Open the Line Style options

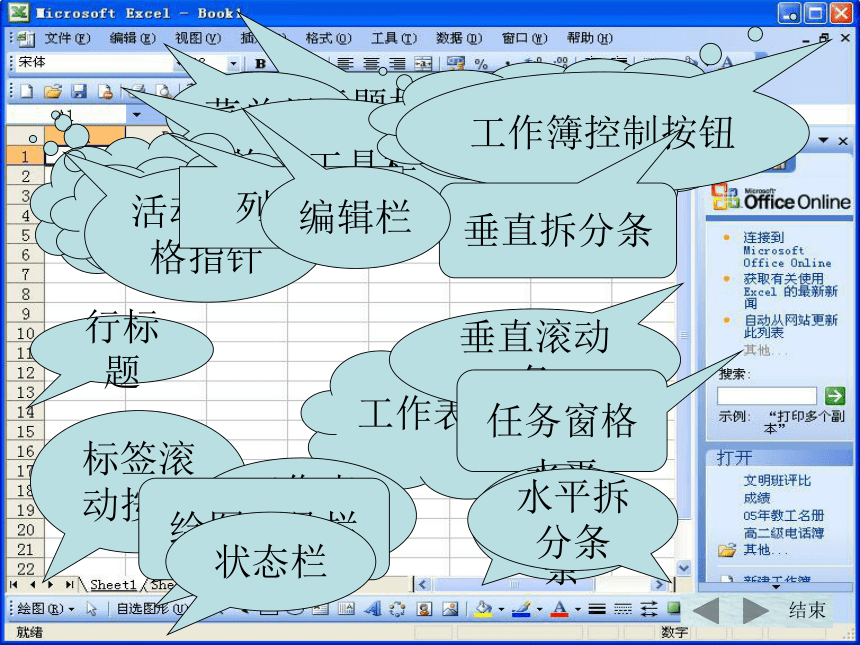click(x=597, y=608)
